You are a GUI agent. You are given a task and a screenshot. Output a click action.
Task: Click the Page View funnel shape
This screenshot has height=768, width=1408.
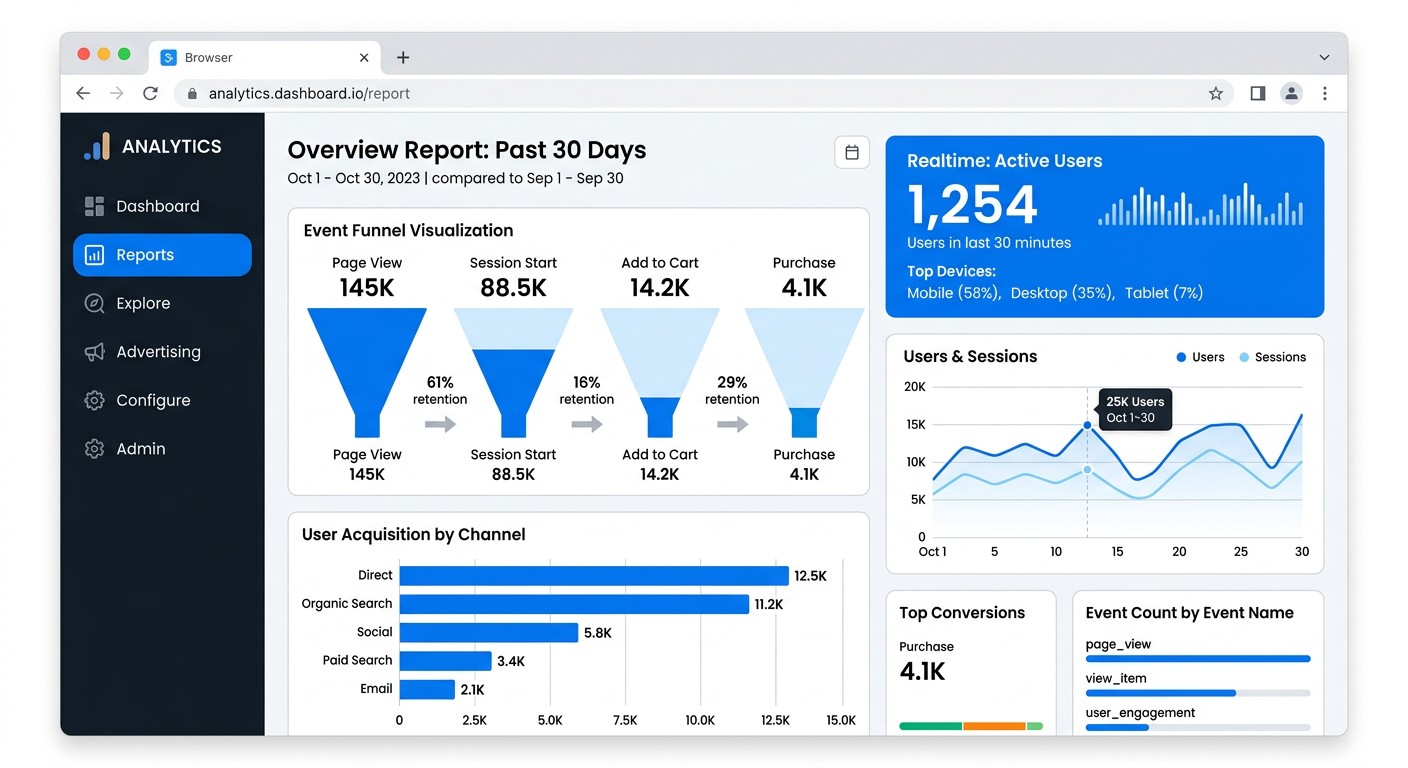[367, 372]
